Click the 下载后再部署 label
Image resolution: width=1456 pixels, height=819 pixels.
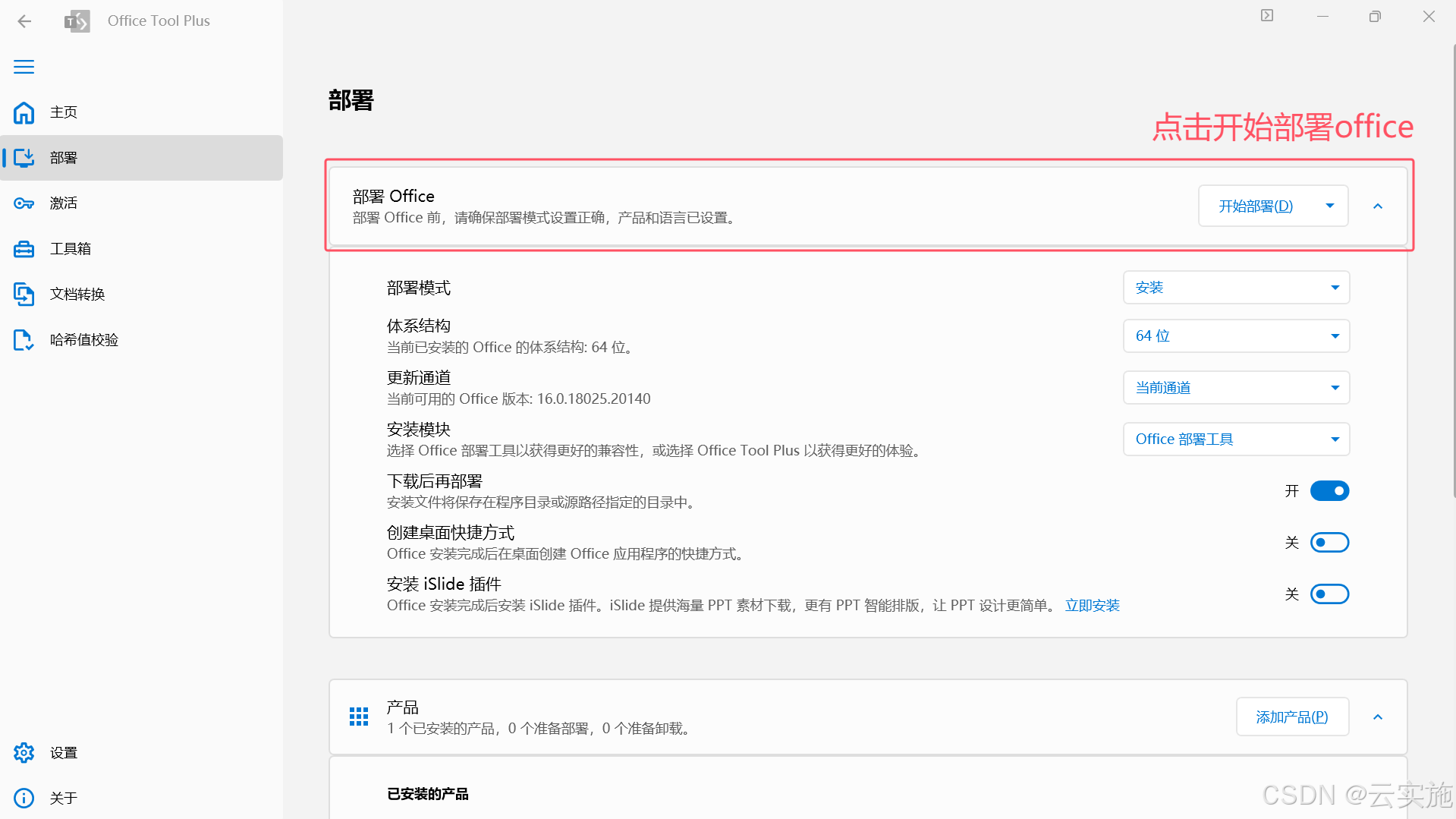tap(435, 481)
